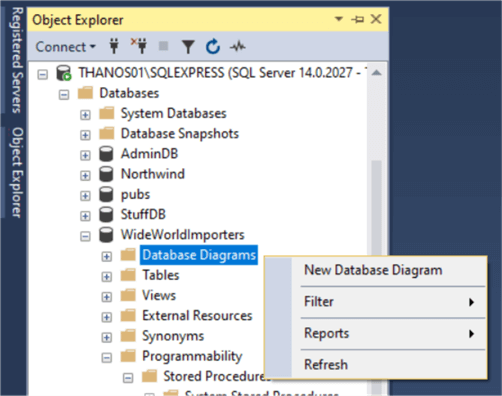Select the Tables label in tree
This screenshot has width=502, height=396.
pos(161,275)
